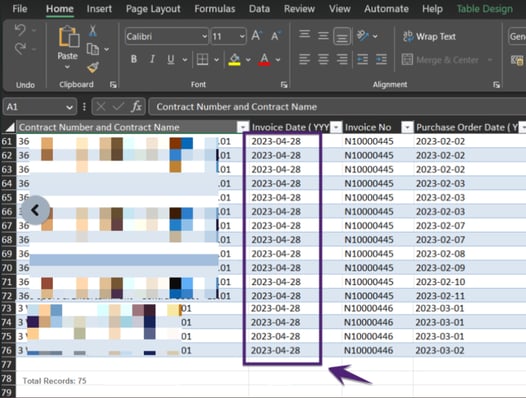526x398 pixels.
Task: Switch to the Data tab
Action: 259,9
